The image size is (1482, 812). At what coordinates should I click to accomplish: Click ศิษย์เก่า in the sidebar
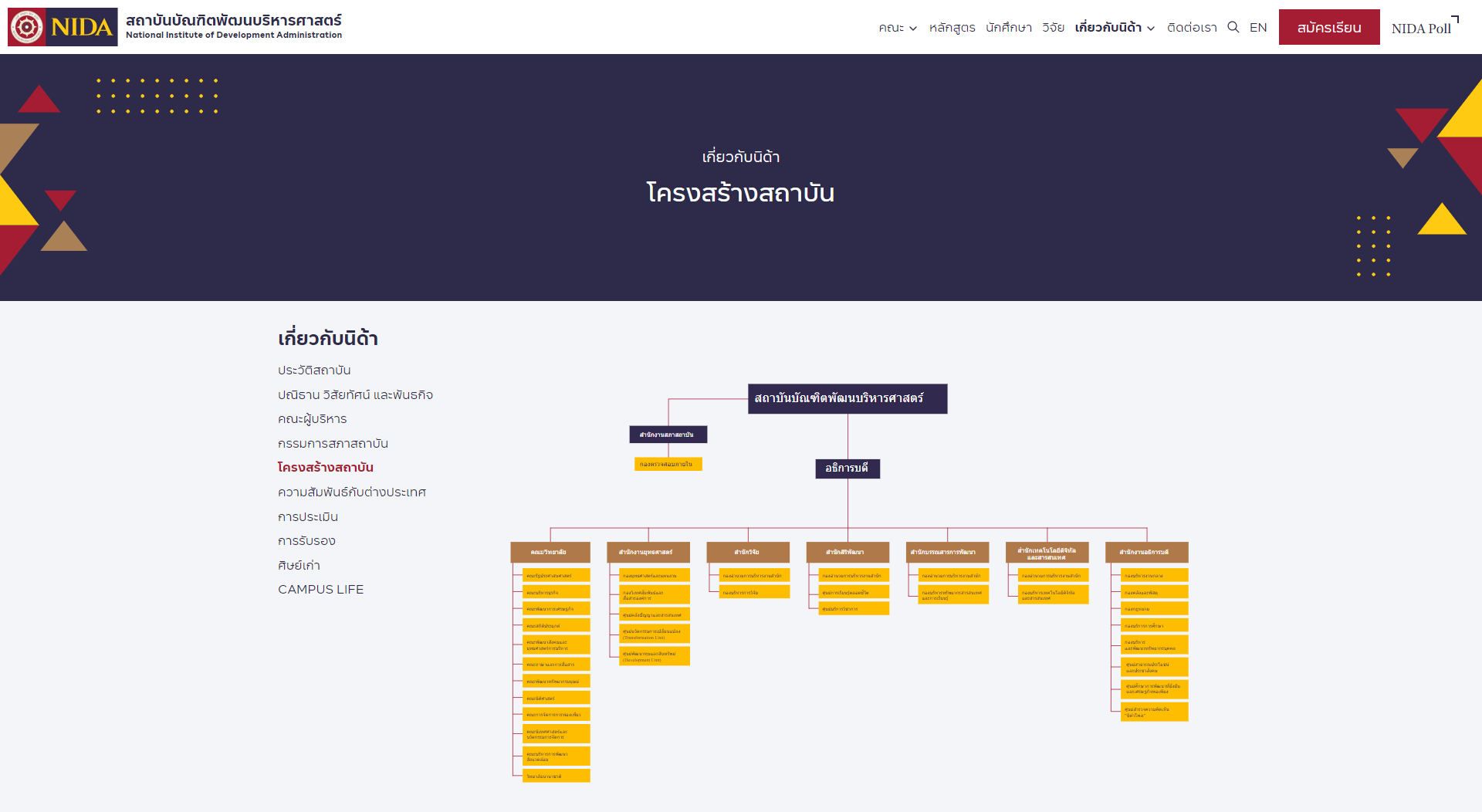tap(299, 566)
